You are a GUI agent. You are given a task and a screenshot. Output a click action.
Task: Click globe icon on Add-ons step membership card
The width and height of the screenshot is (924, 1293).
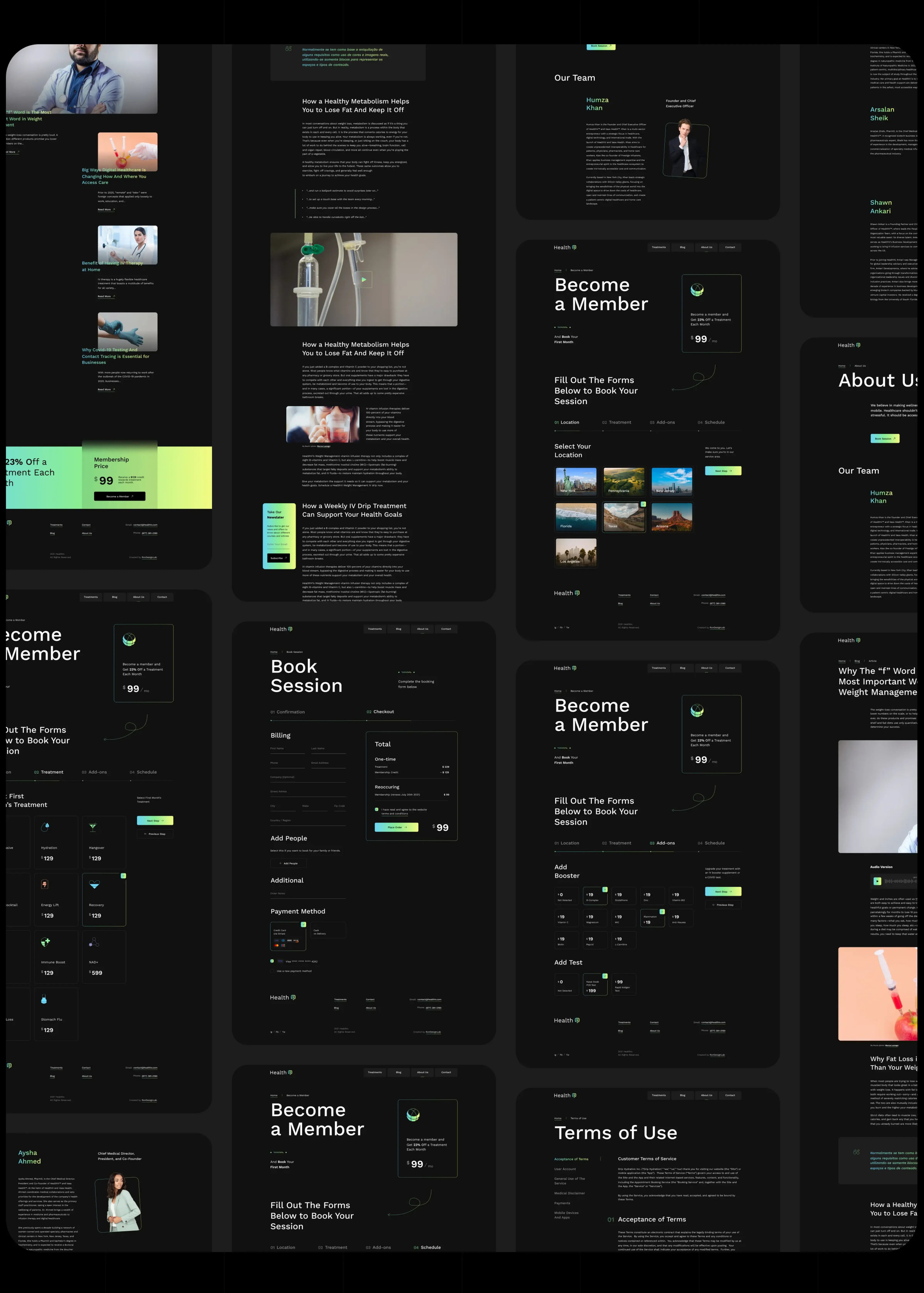tap(697, 711)
